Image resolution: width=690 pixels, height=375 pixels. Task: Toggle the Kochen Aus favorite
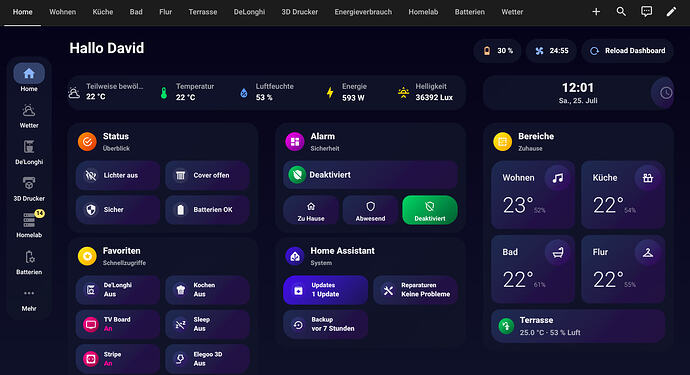(208, 290)
